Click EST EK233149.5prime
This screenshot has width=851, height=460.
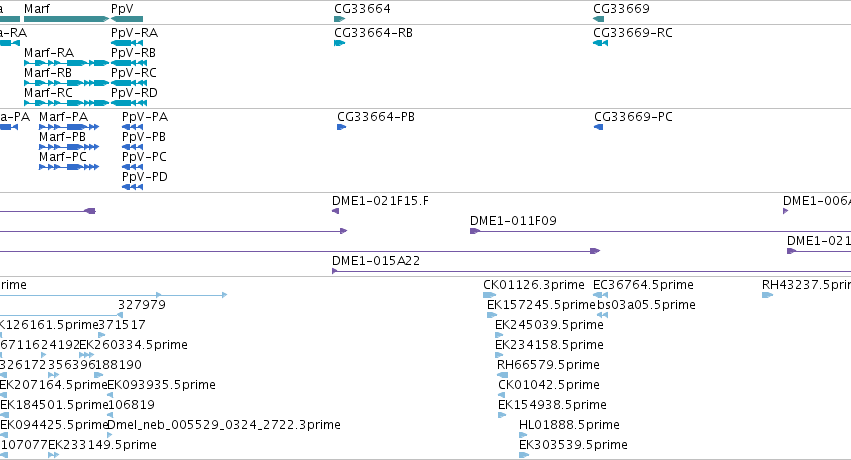click(53, 456)
